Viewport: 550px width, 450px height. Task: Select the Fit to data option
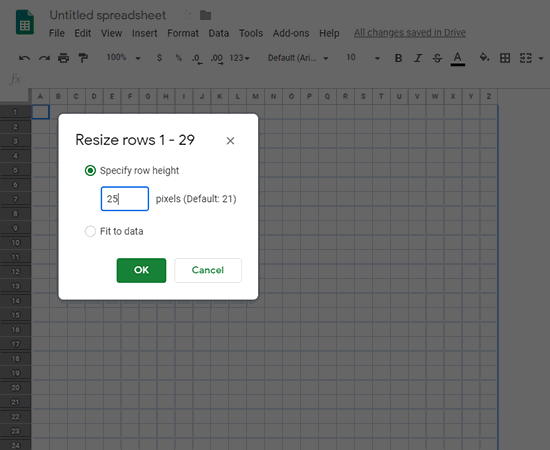coord(90,231)
